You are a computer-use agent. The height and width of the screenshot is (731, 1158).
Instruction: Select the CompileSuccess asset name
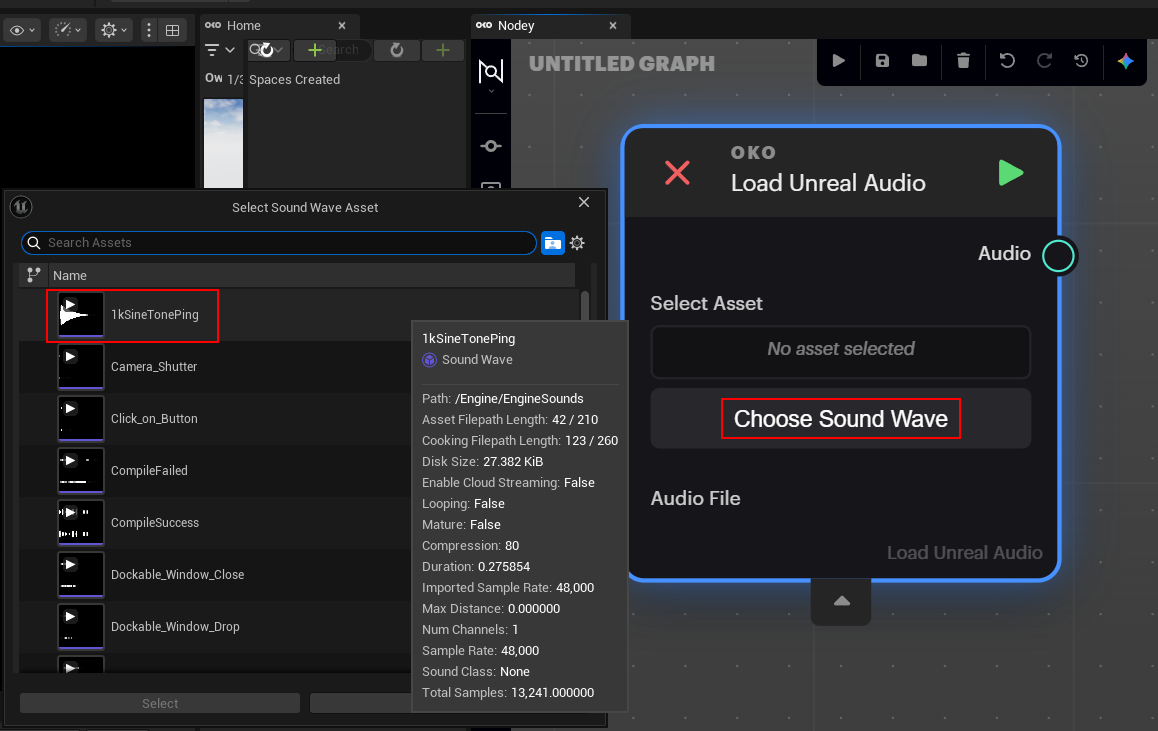point(155,523)
